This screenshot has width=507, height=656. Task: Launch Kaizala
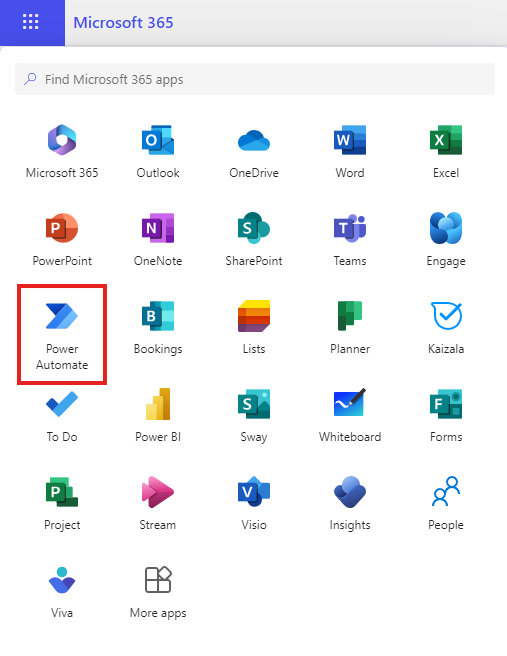446,328
